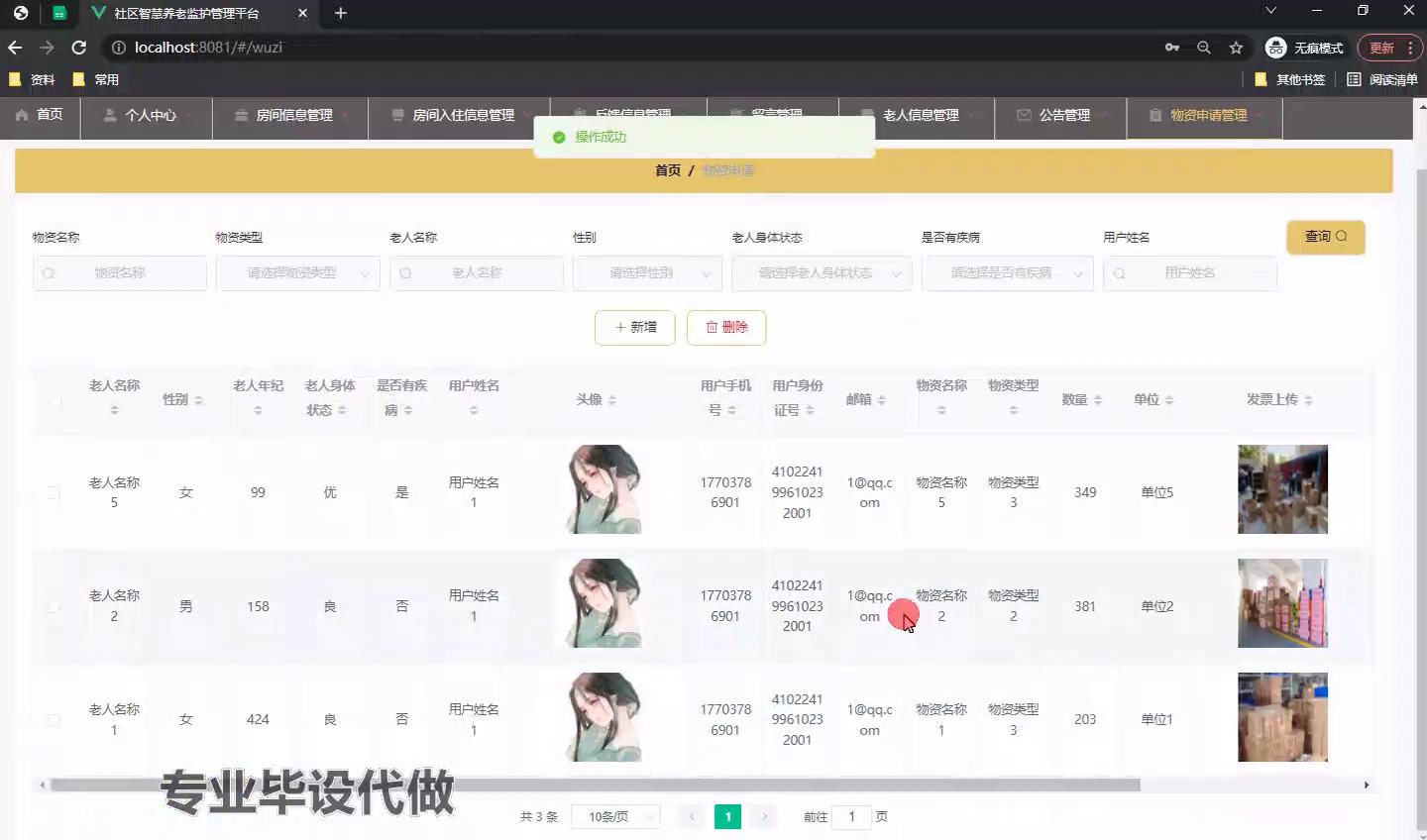Sort table by 数量 column arrows
Image resolution: width=1427 pixels, height=840 pixels.
point(1097,400)
